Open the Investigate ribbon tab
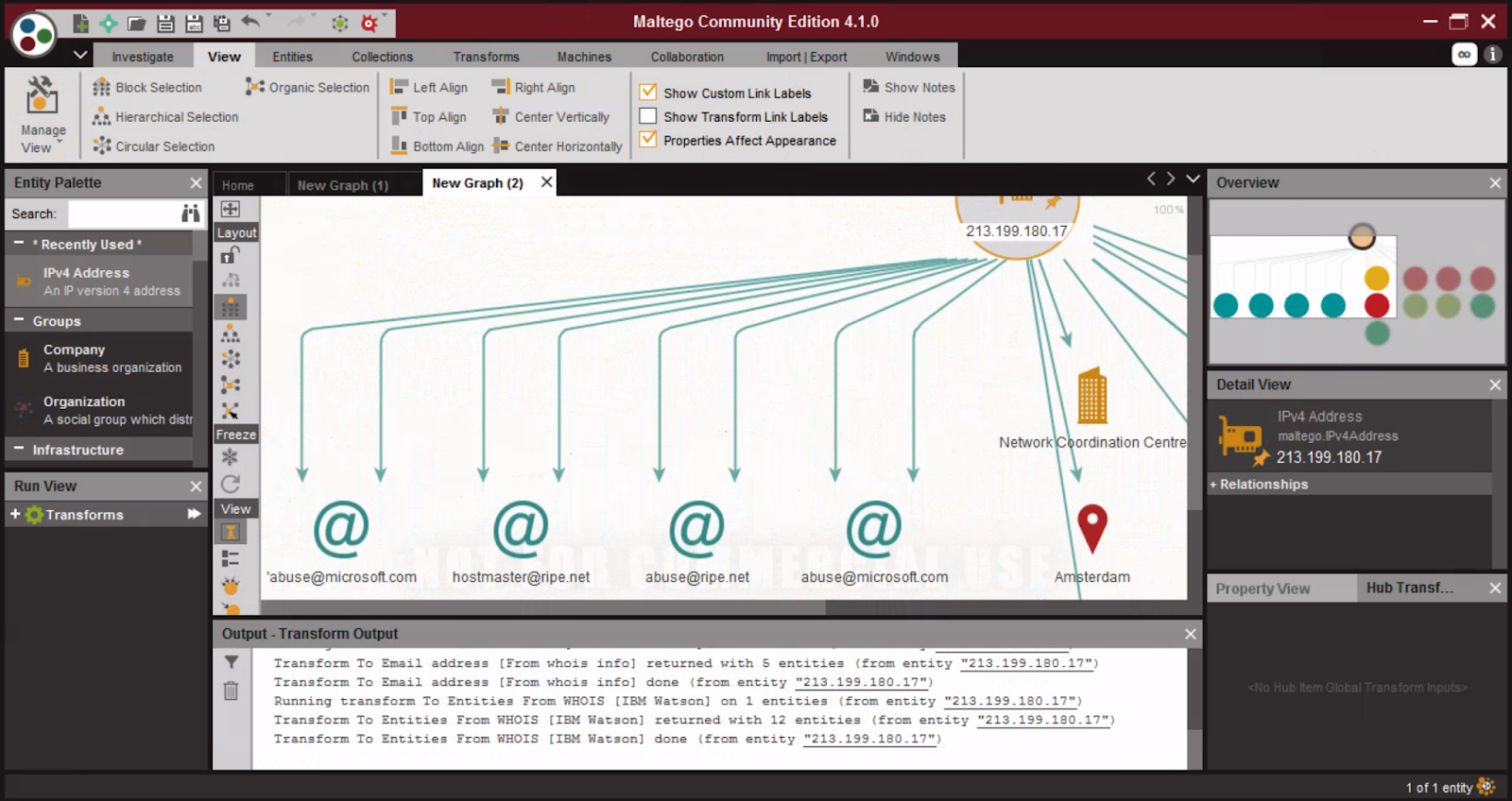This screenshot has height=801, width=1512. pos(143,57)
